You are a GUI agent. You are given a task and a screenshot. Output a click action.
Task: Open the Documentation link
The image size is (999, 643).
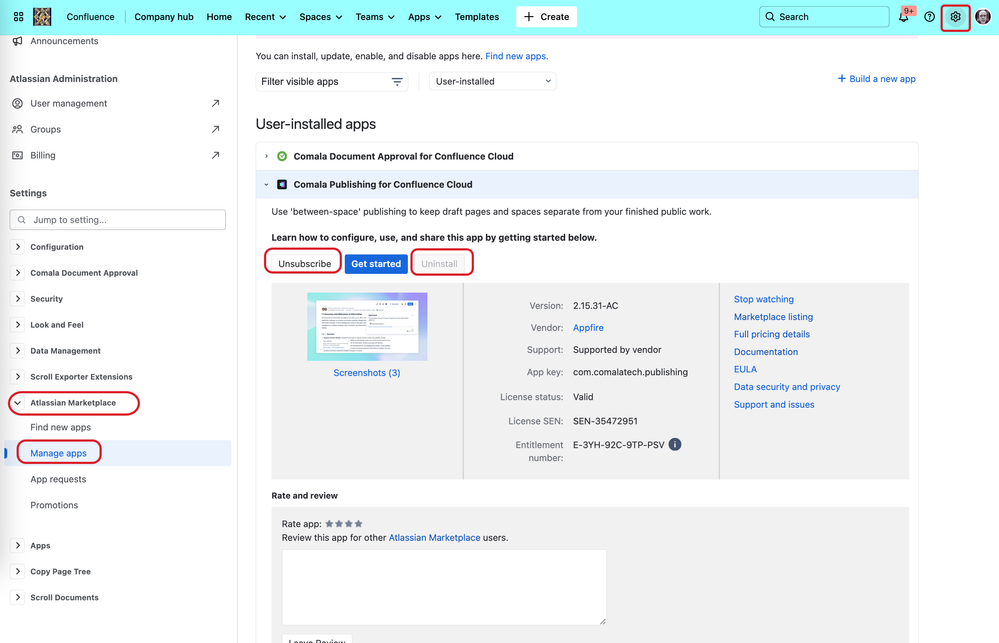pos(765,352)
